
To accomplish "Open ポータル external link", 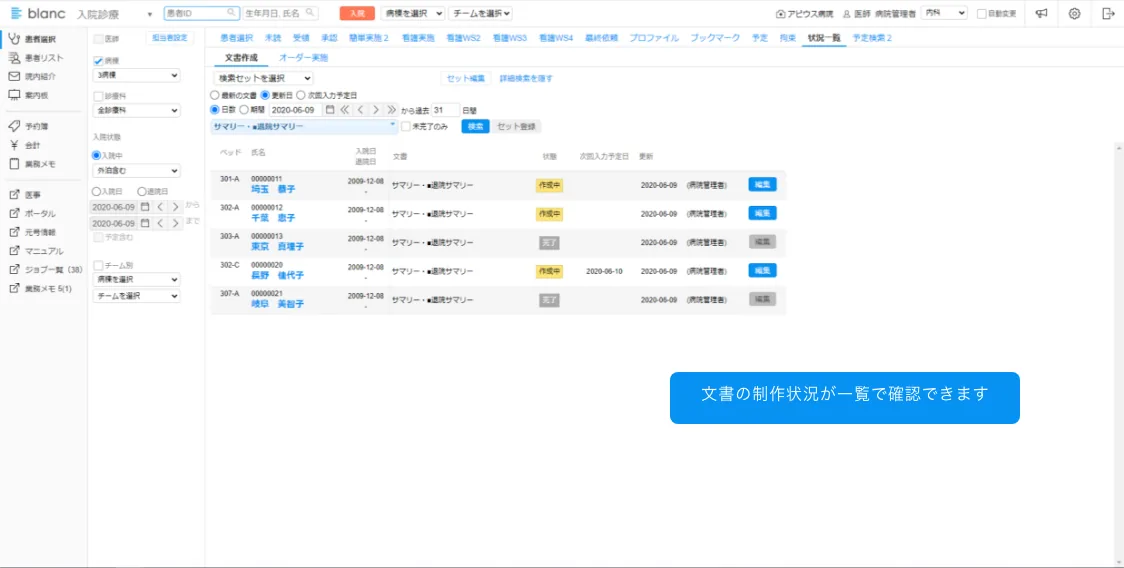I will click(32, 213).
